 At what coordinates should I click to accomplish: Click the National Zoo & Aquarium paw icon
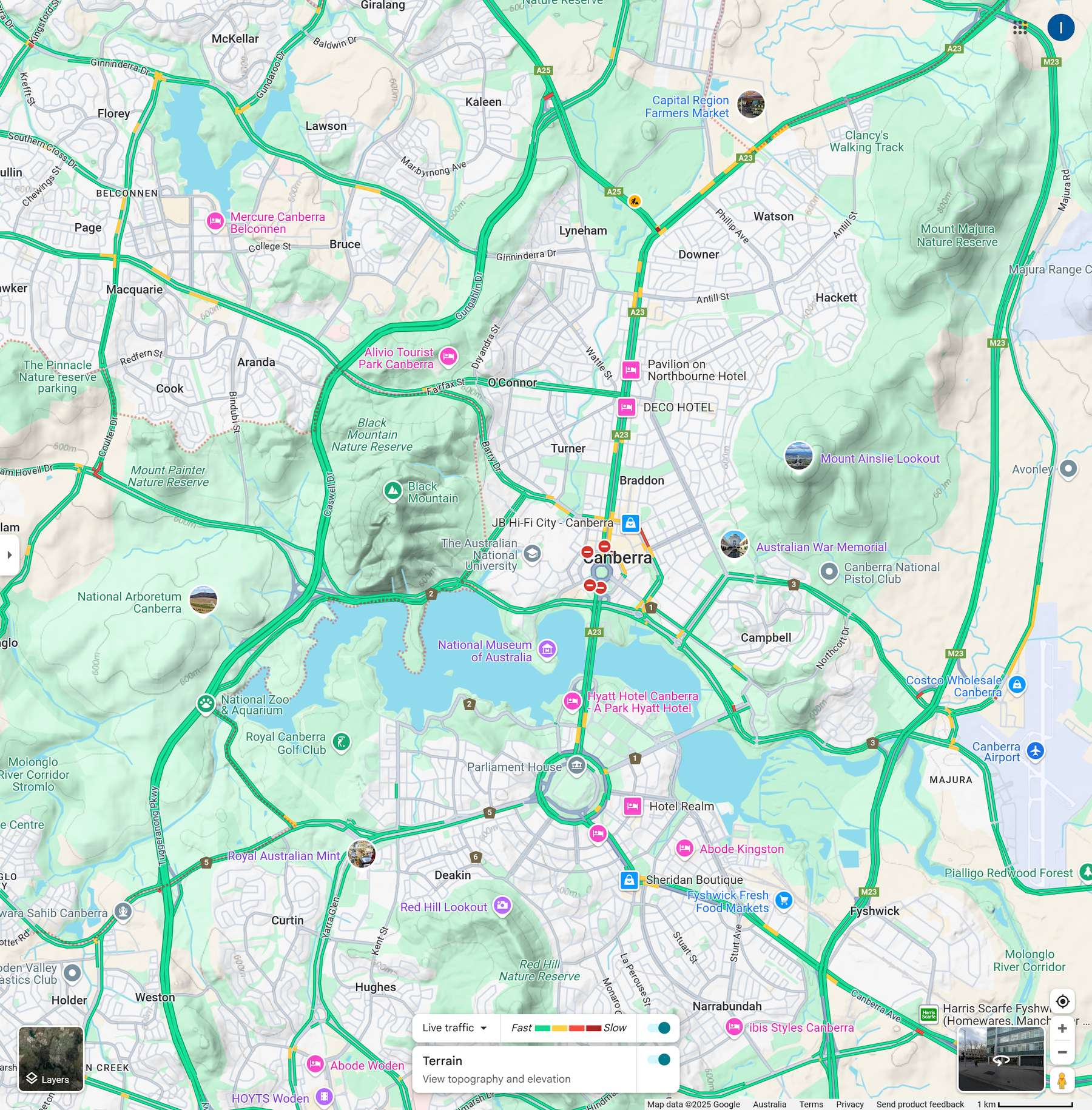pyautogui.click(x=206, y=704)
